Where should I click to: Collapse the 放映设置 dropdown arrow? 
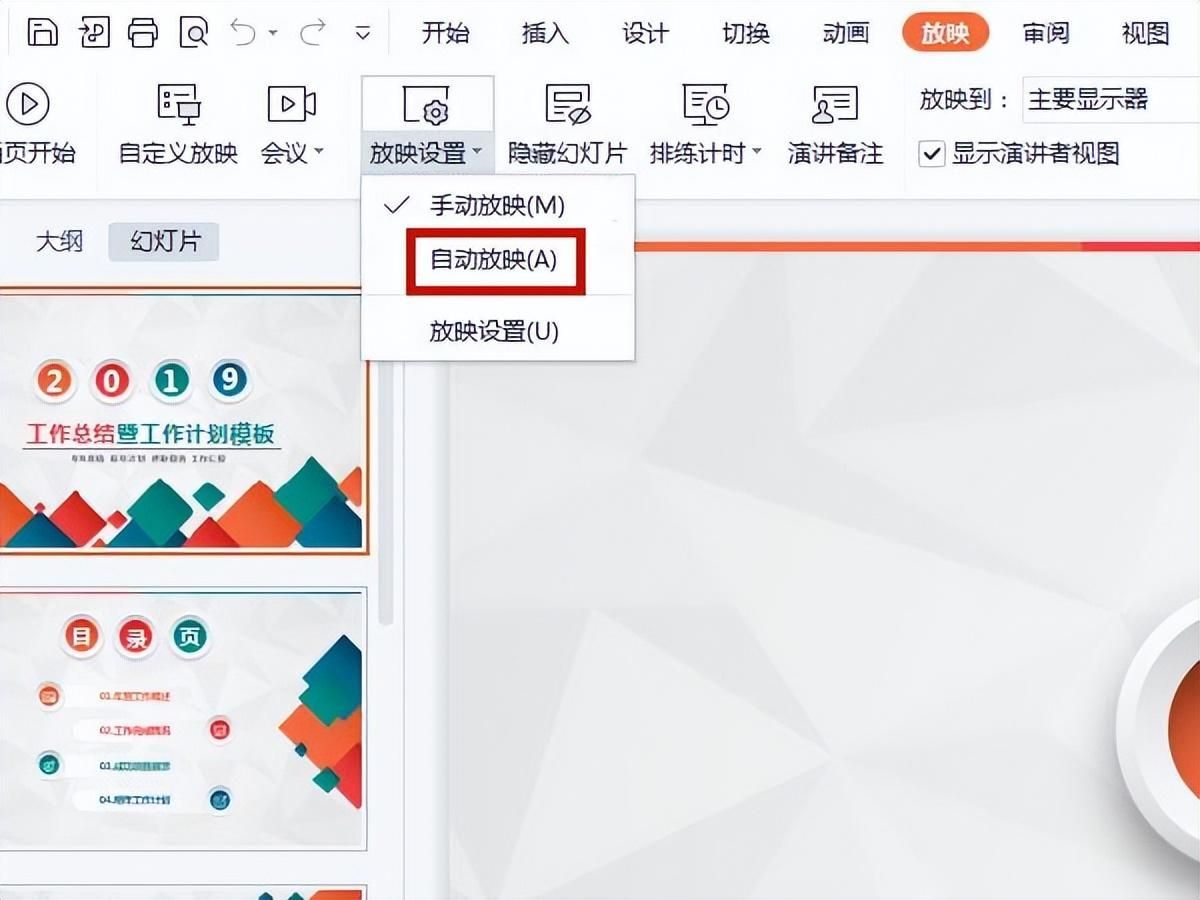[x=478, y=153]
